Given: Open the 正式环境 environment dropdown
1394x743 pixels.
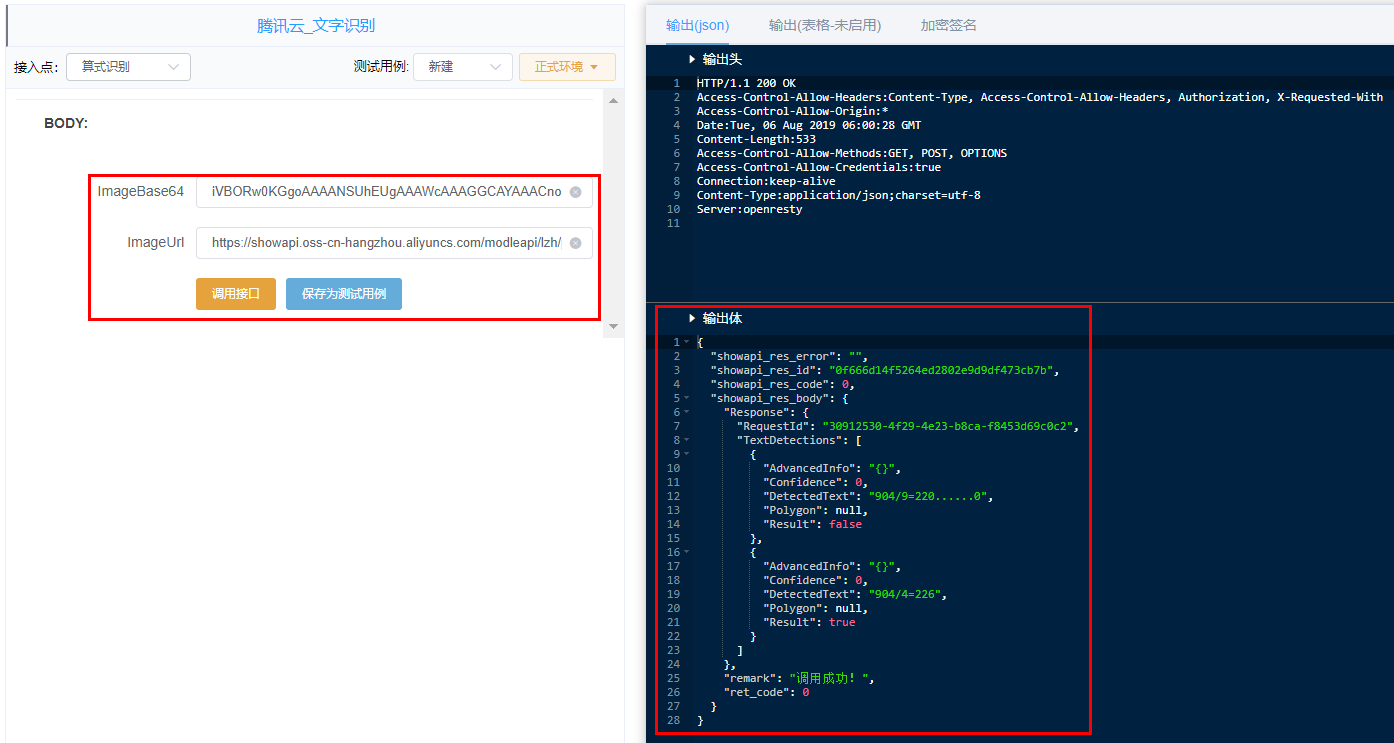Looking at the screenshot, I should 567,67.
